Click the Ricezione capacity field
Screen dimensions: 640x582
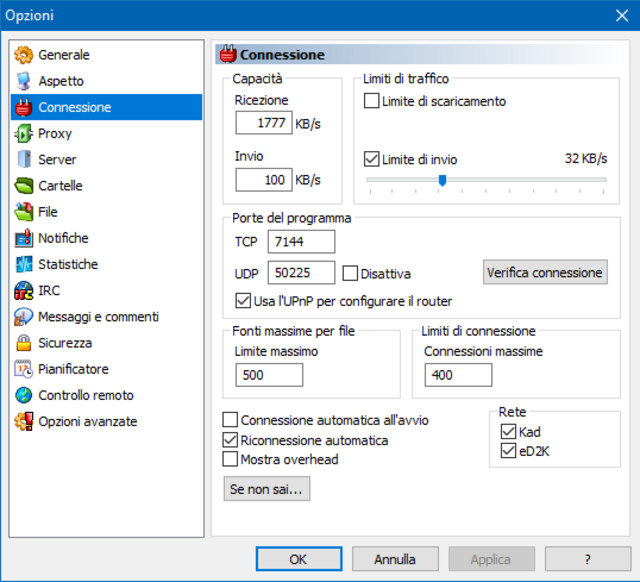coord(264,122)
